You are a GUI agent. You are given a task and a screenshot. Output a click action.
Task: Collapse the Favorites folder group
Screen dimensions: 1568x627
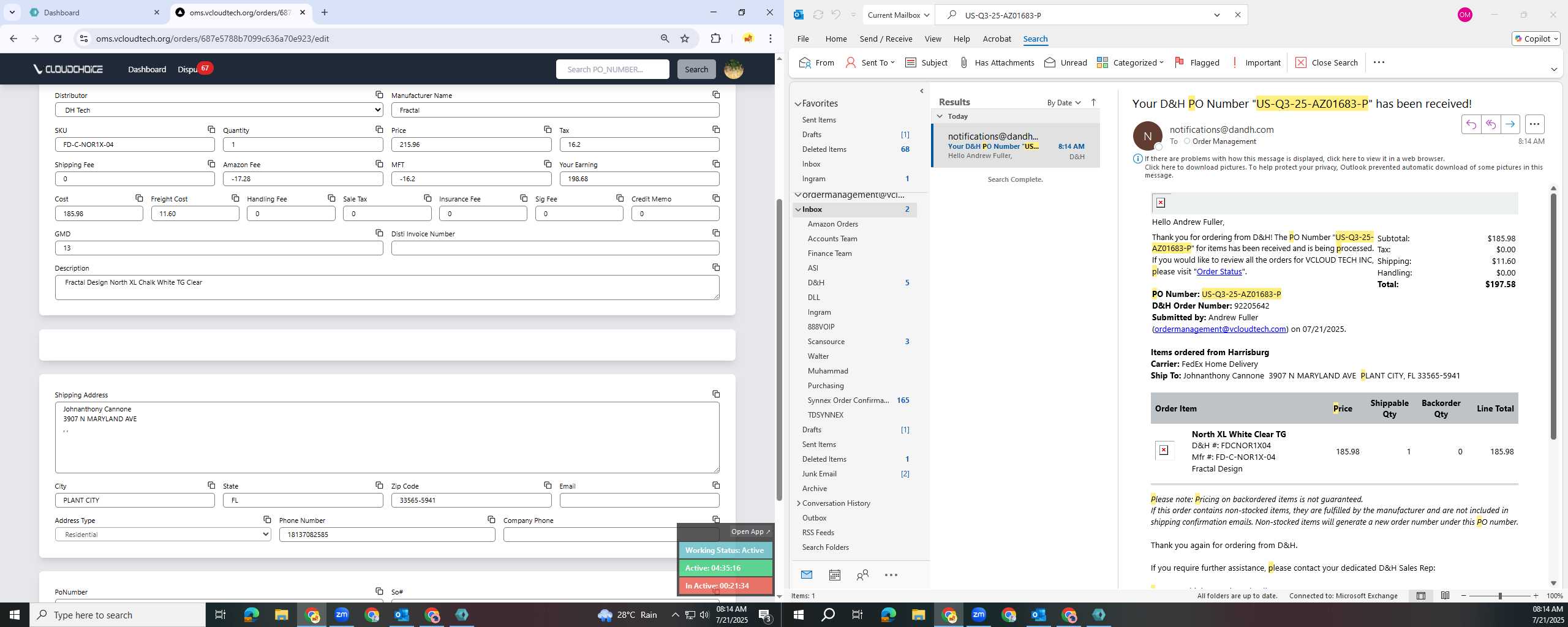coord(798,103)
